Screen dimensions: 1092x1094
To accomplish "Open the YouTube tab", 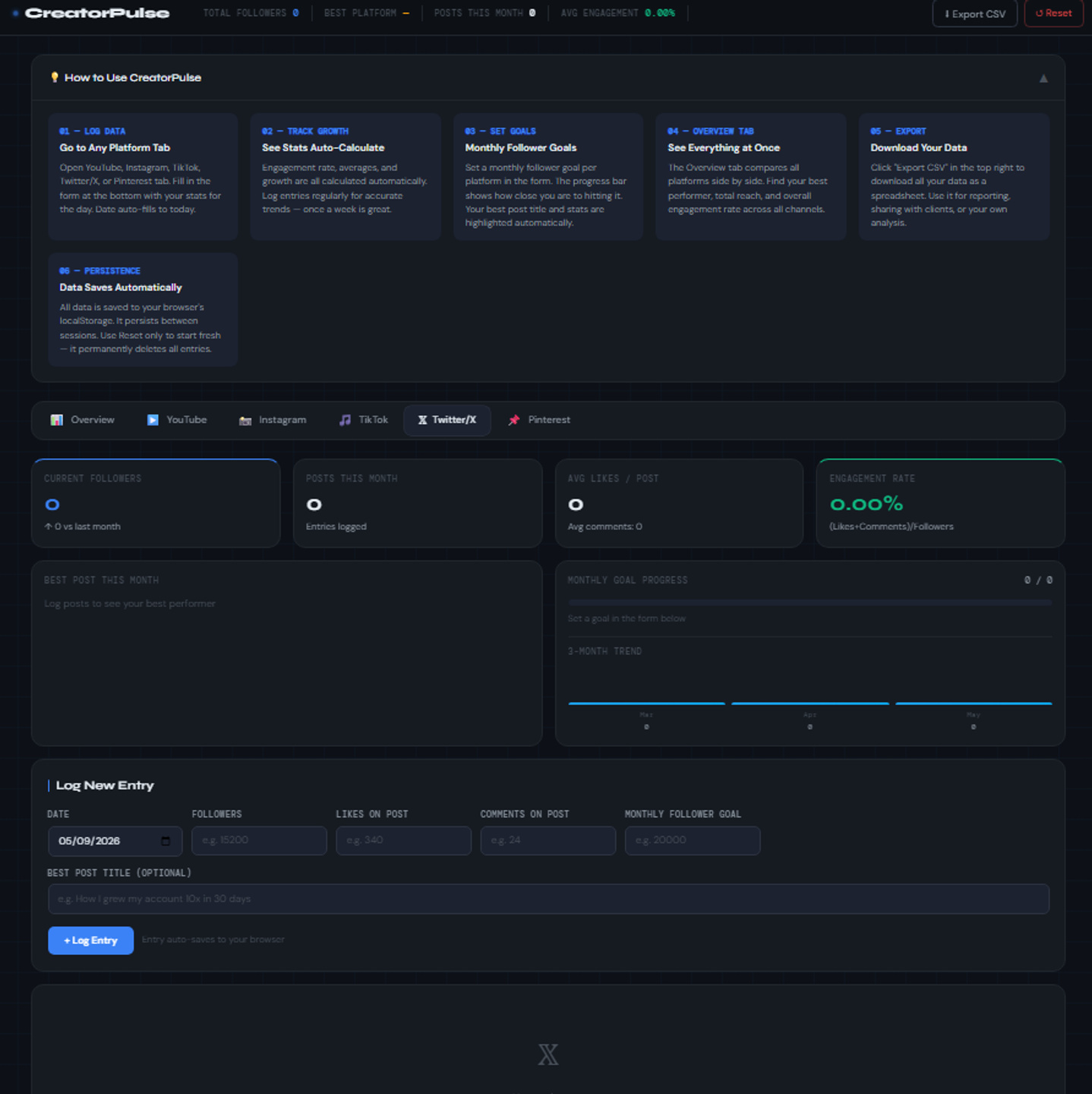I will coord(177,420).
